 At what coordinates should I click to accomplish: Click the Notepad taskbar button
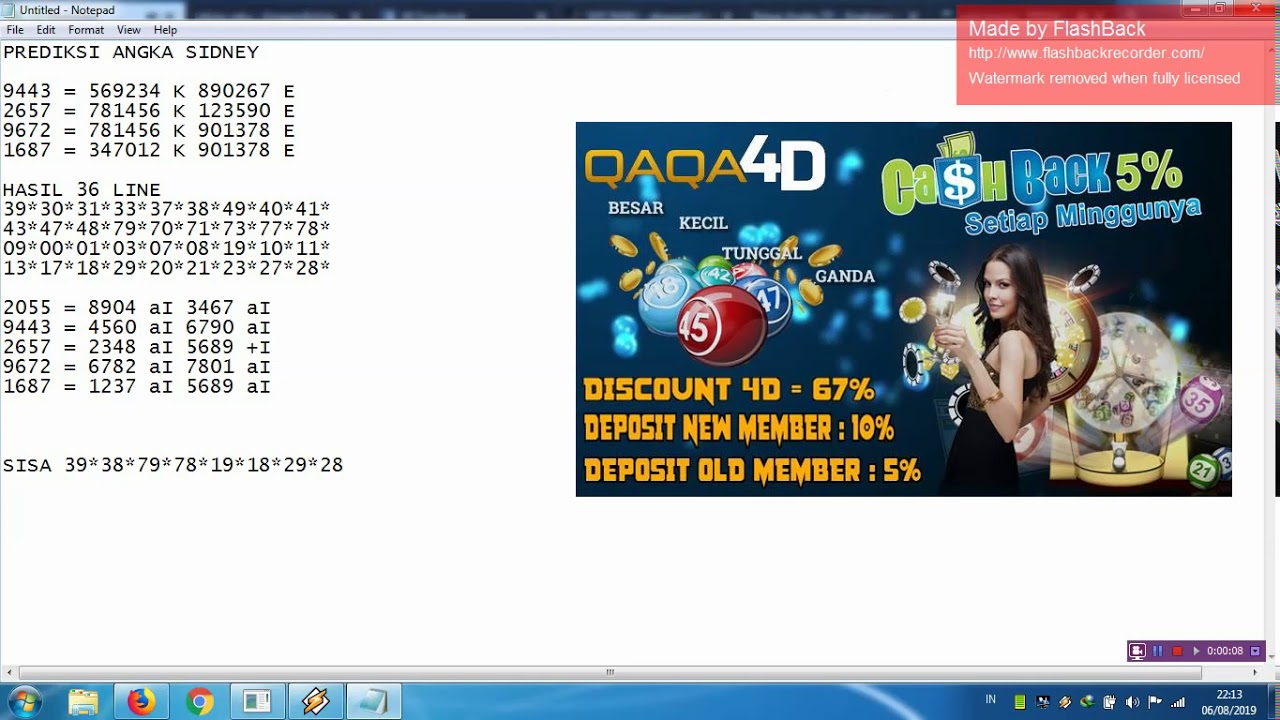click(373, 702)
